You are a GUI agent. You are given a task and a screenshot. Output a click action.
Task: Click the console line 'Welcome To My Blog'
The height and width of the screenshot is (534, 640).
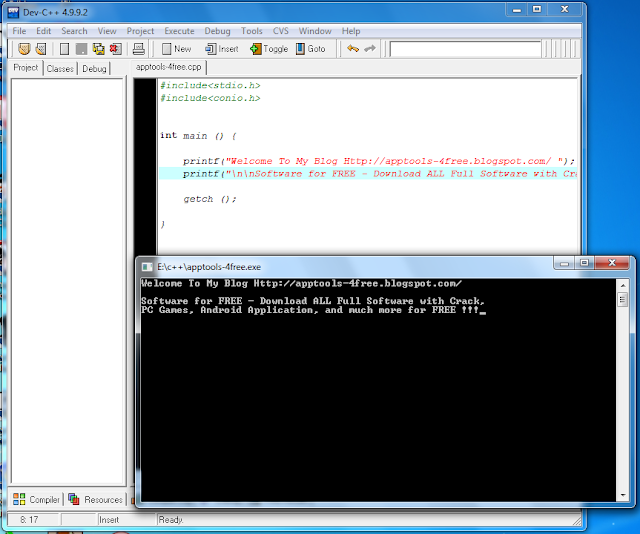click(302, 283)
